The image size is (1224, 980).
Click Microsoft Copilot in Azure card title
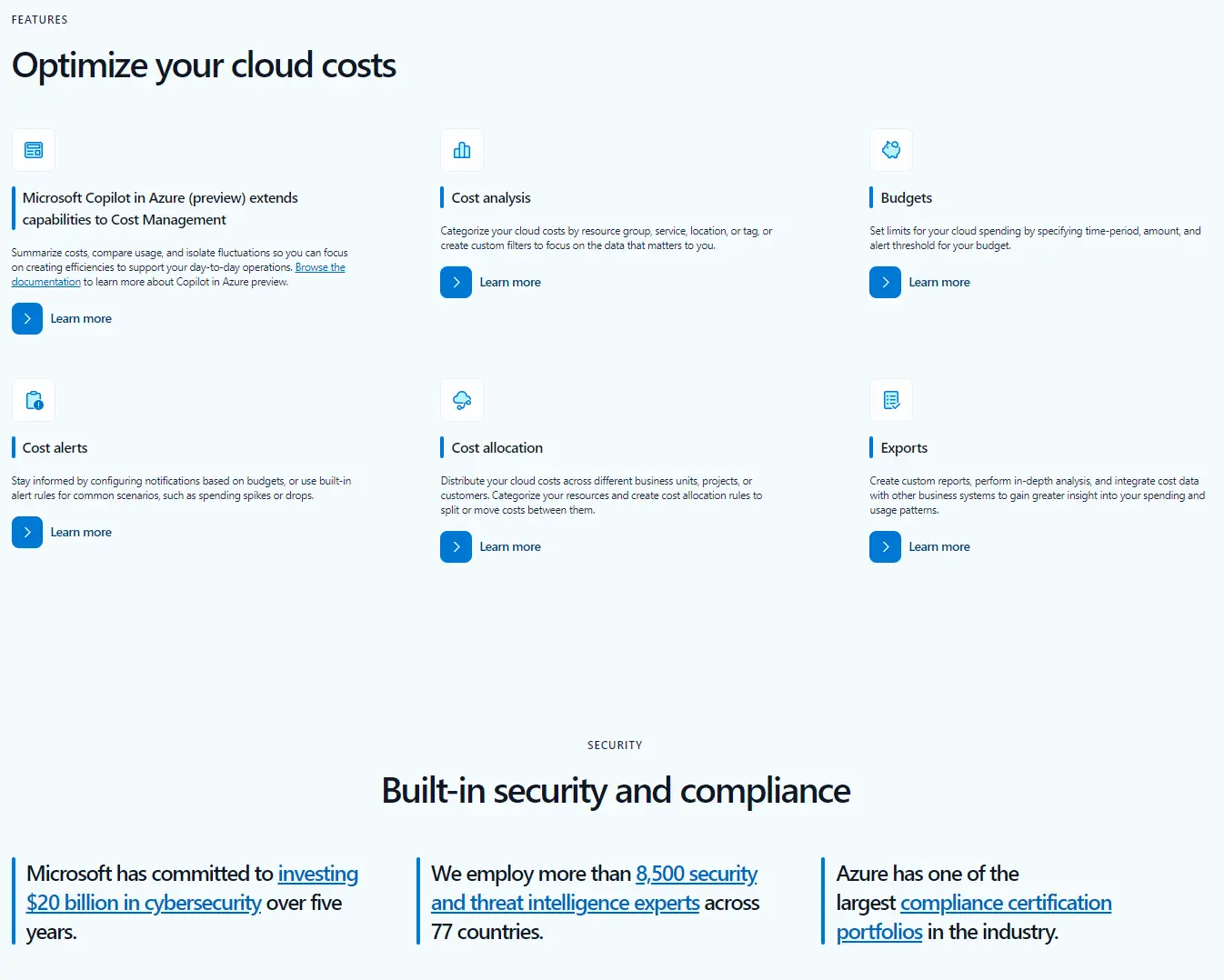160,209
